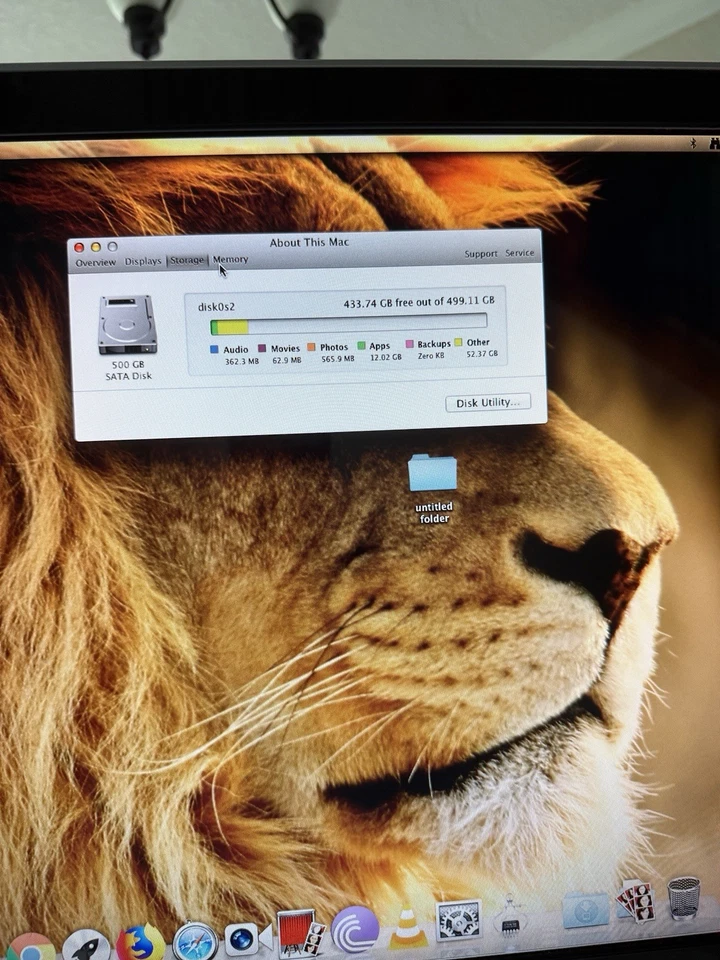
Task: Open FaceTime camera icon in dock
Action: (247, 938)
